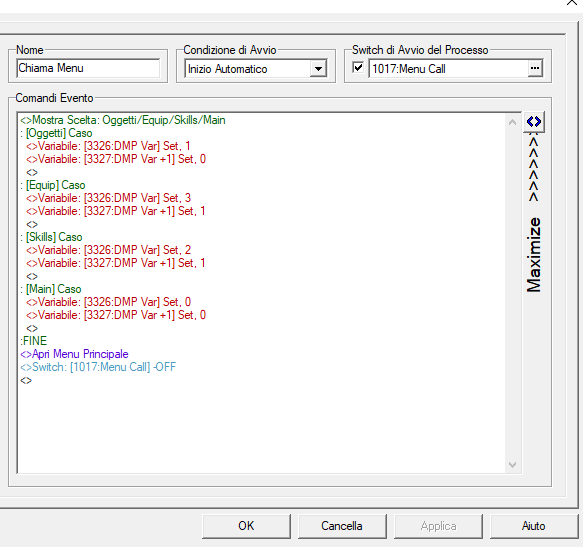Select line Variabile 3326:DMP Var Set, 3
Screen dimensions: 583x547
pyautogui.click(x=109, y=198)
